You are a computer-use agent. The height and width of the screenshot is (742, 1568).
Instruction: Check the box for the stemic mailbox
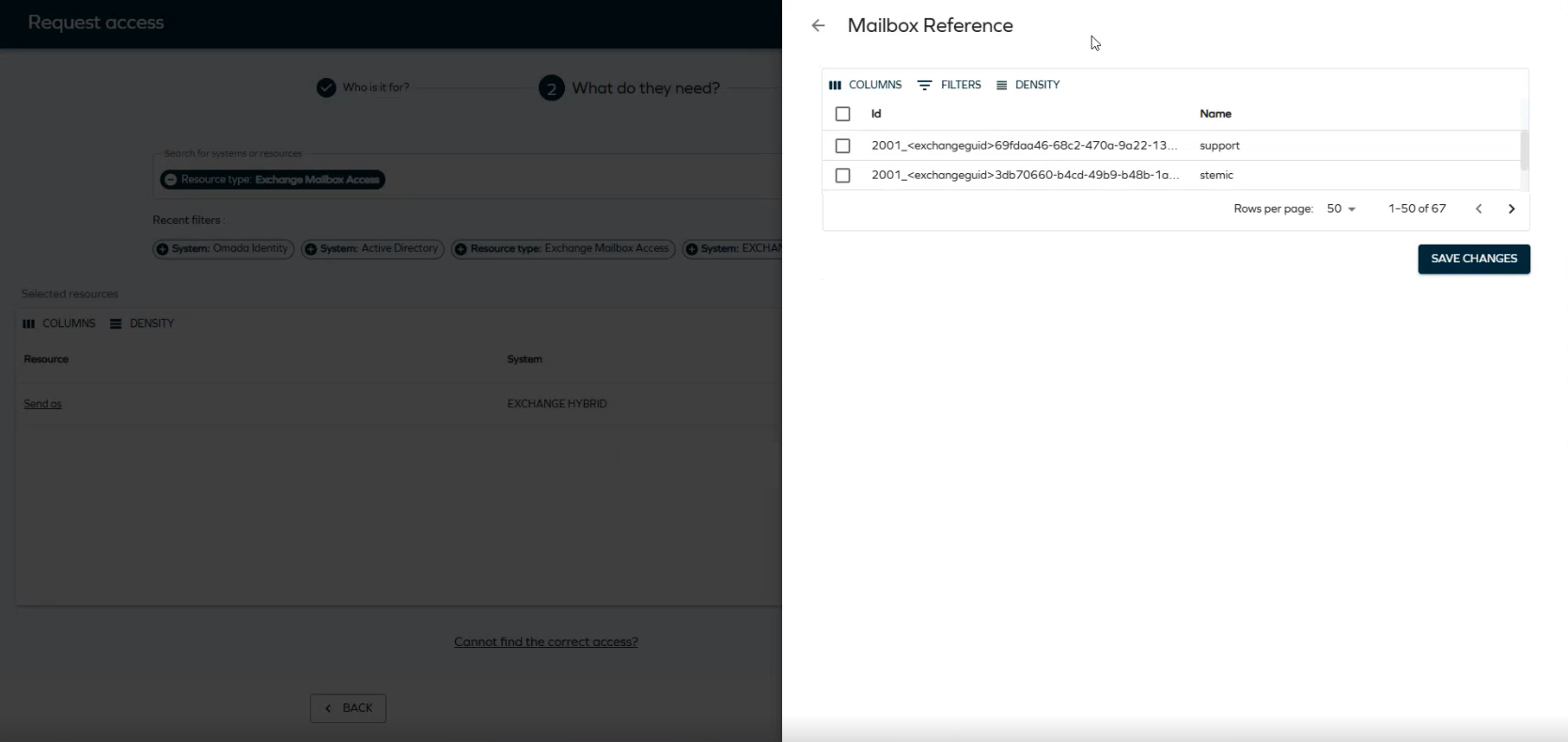point(842,176)
